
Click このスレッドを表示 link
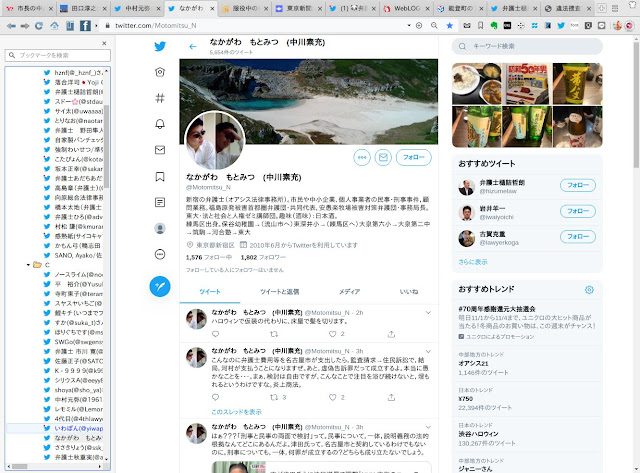pyautogui.click(x=236, y=412)
